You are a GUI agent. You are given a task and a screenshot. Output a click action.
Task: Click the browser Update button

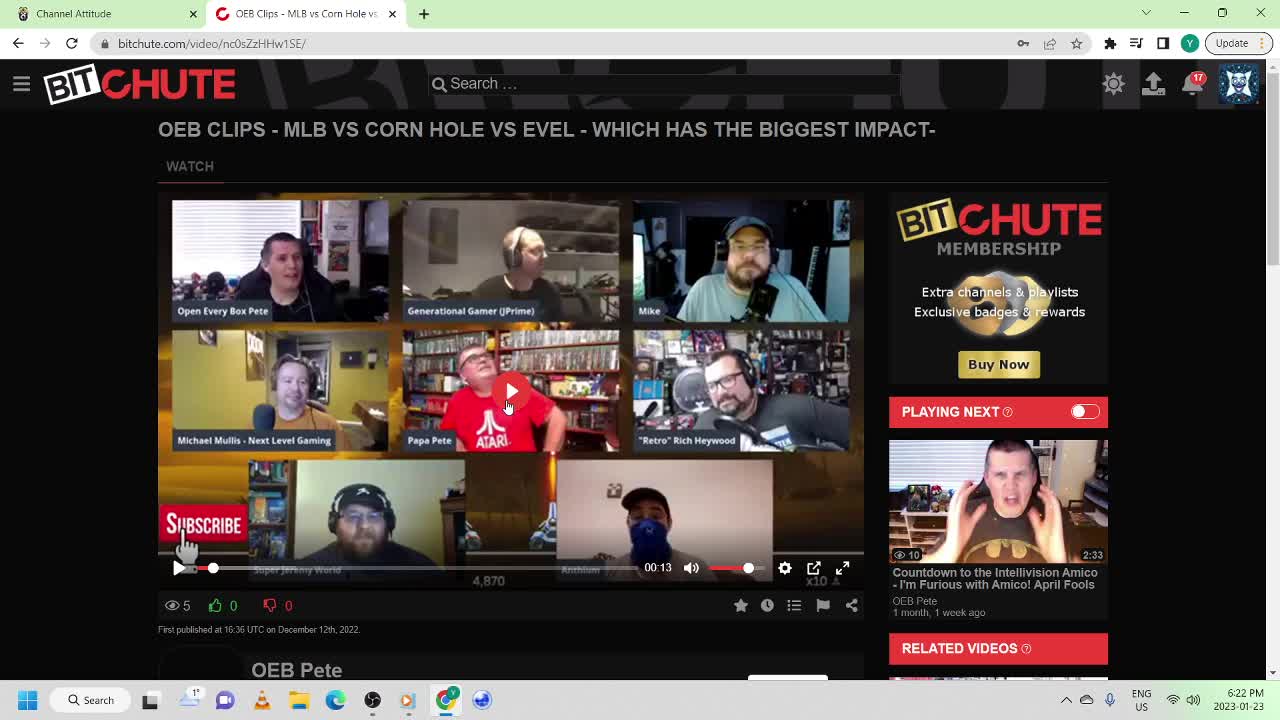click(x=1238, y=44)
